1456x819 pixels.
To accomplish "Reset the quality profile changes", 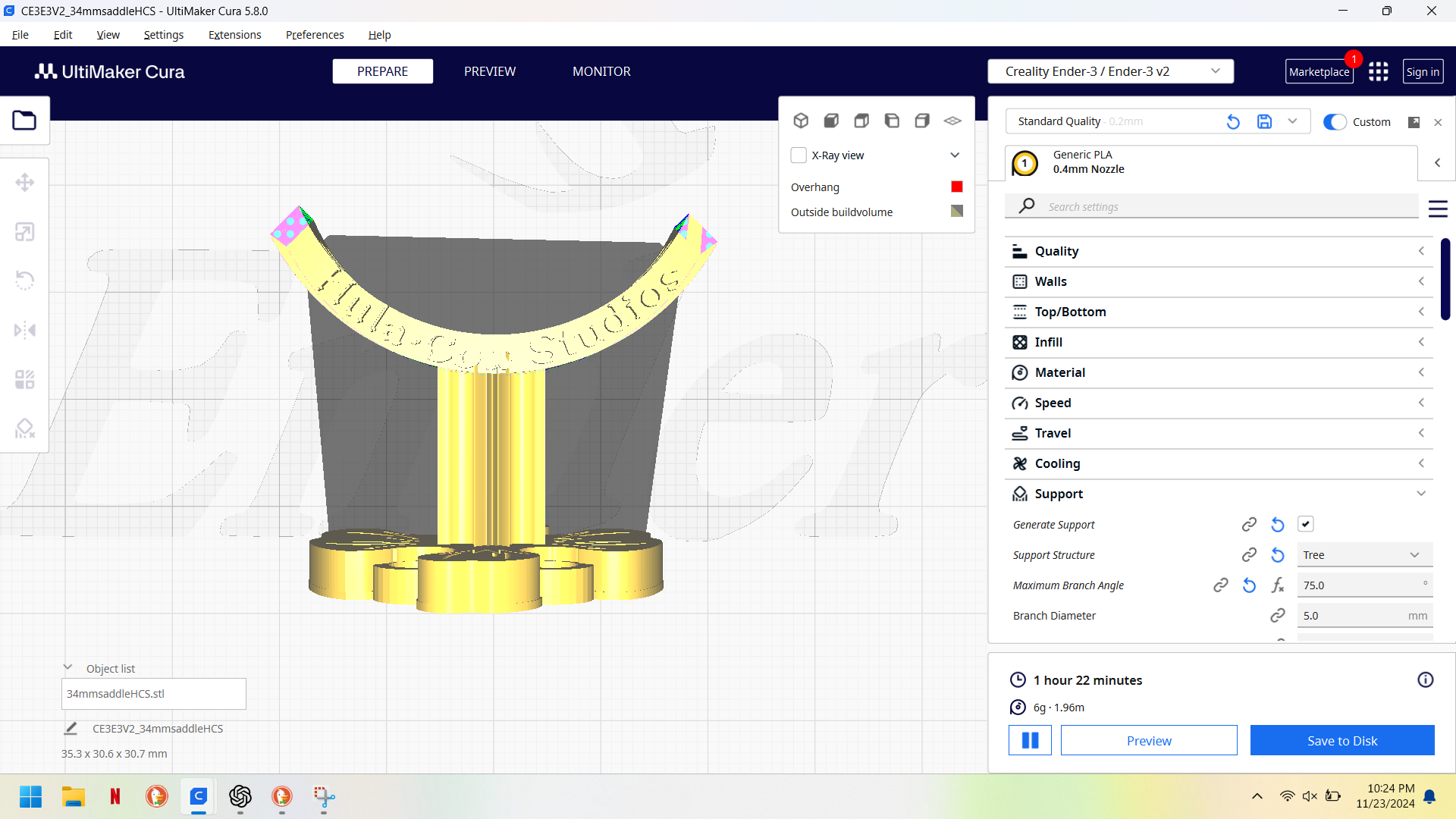I will pos(1233,121).
